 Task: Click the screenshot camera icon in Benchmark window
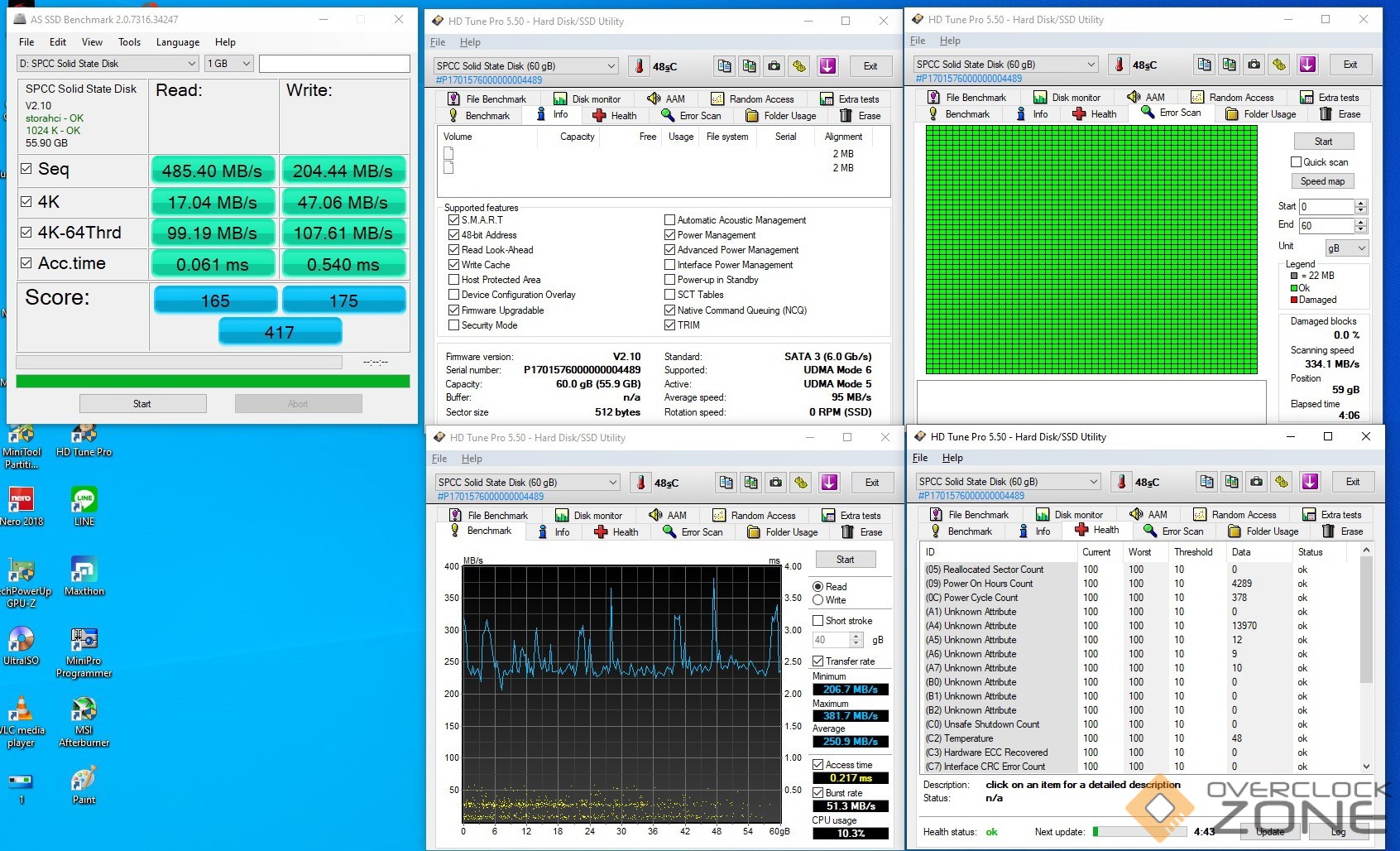tap(775, 483)
